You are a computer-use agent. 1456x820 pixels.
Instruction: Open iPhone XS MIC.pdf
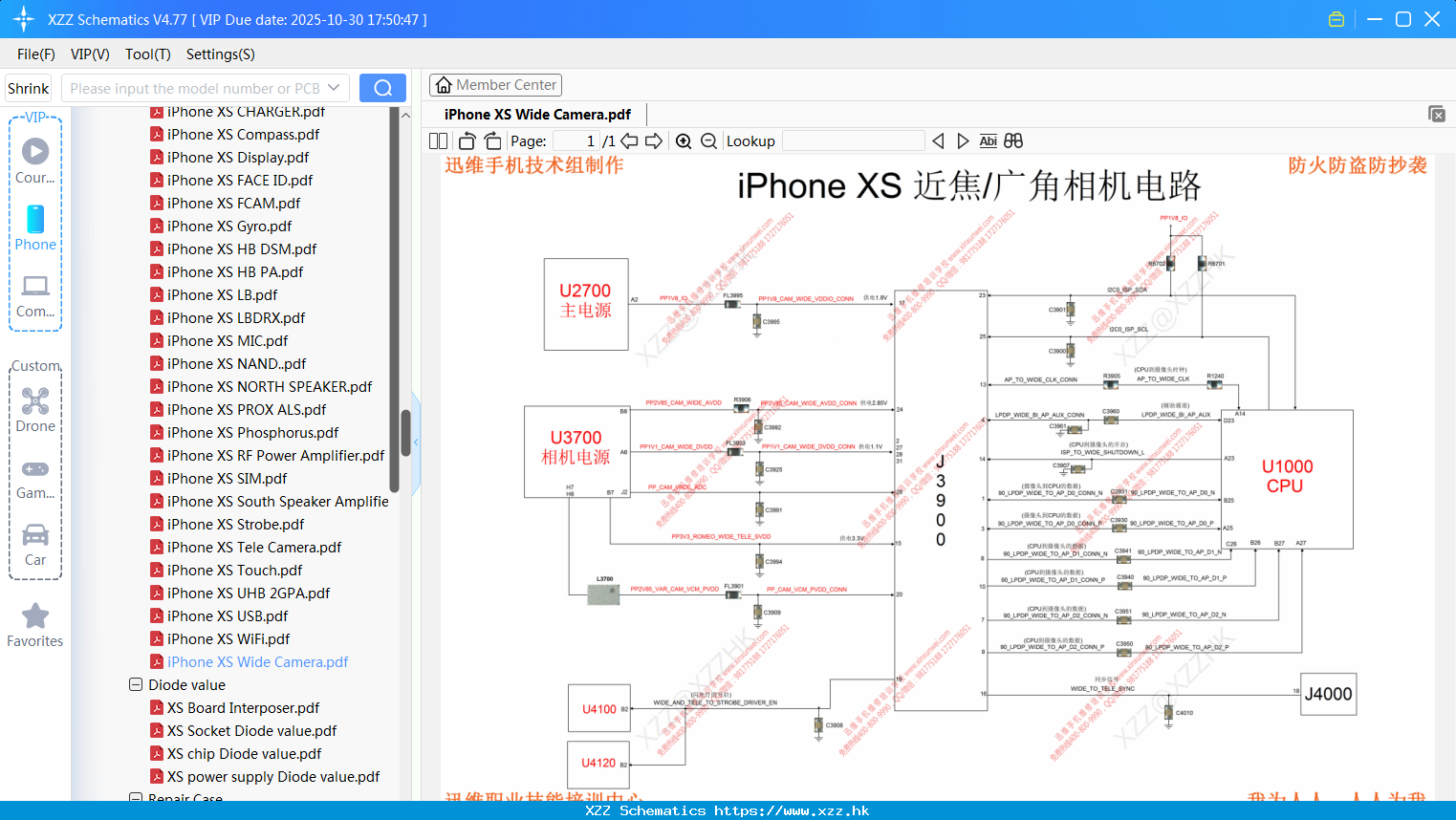(x=228, y=341)
